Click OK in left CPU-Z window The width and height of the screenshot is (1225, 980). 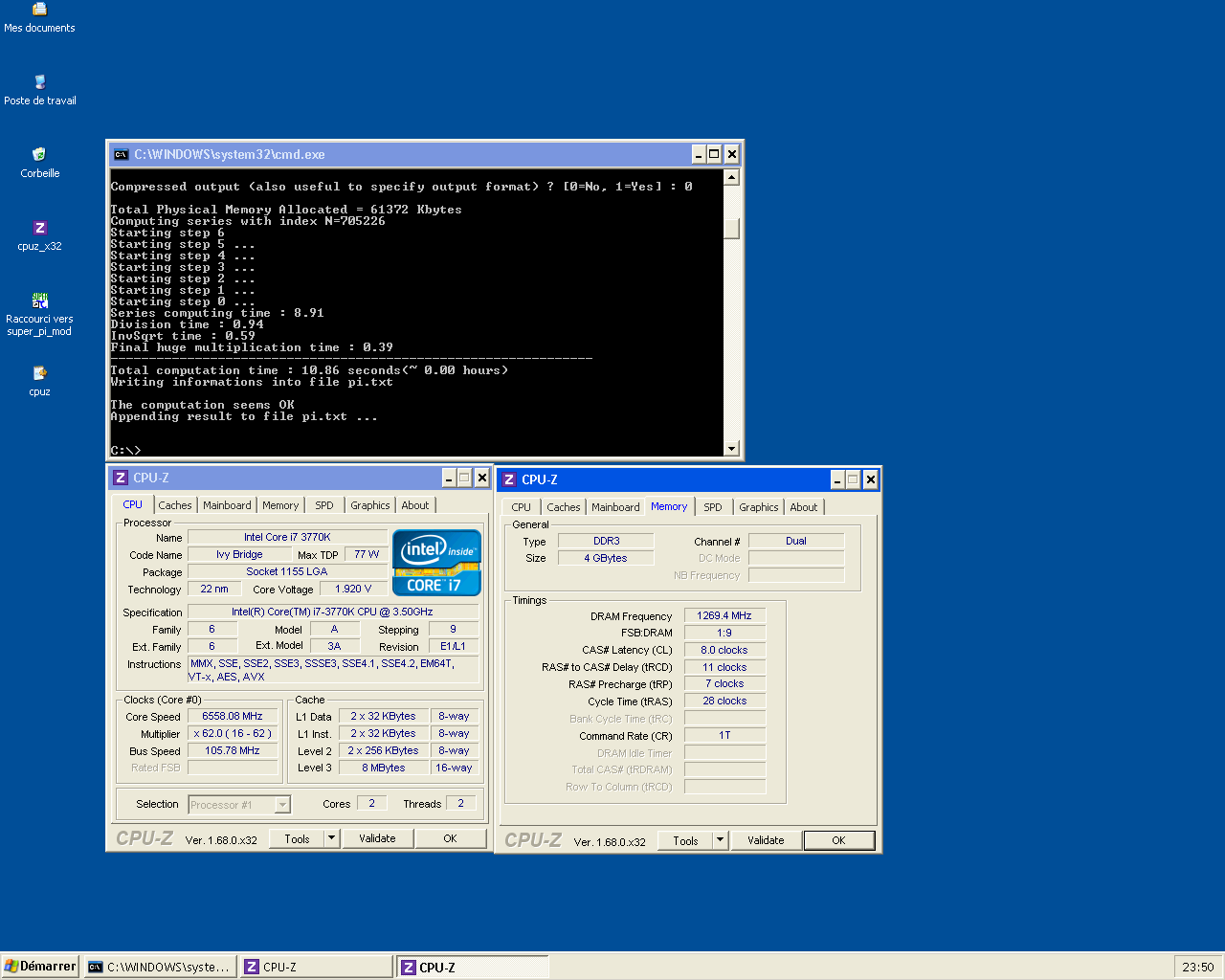click(450, 838)
